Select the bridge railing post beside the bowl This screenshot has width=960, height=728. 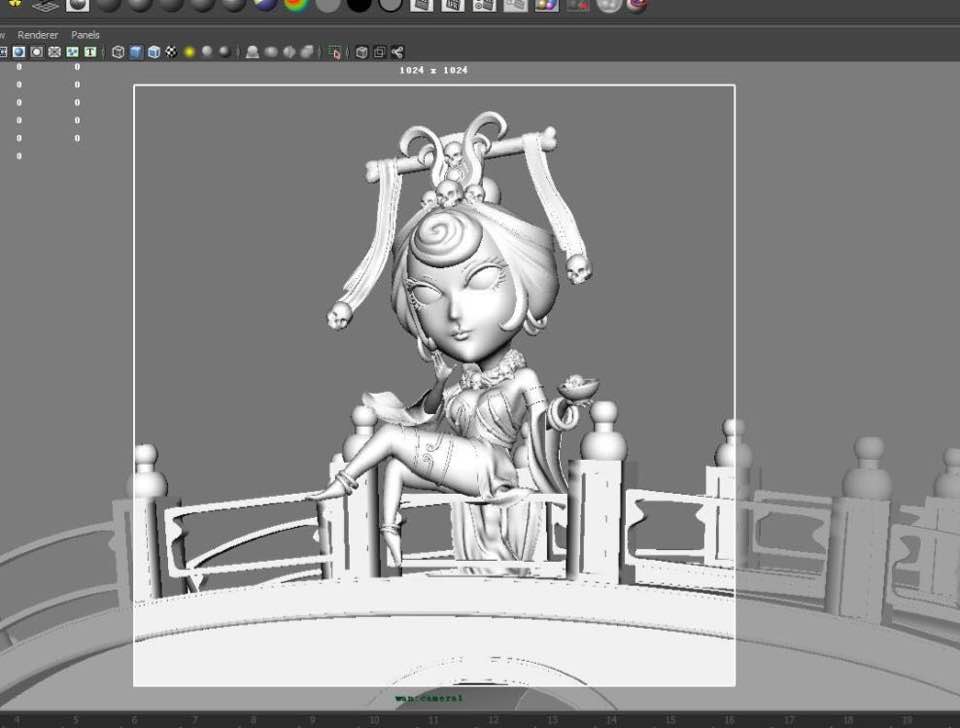point(599,490)
